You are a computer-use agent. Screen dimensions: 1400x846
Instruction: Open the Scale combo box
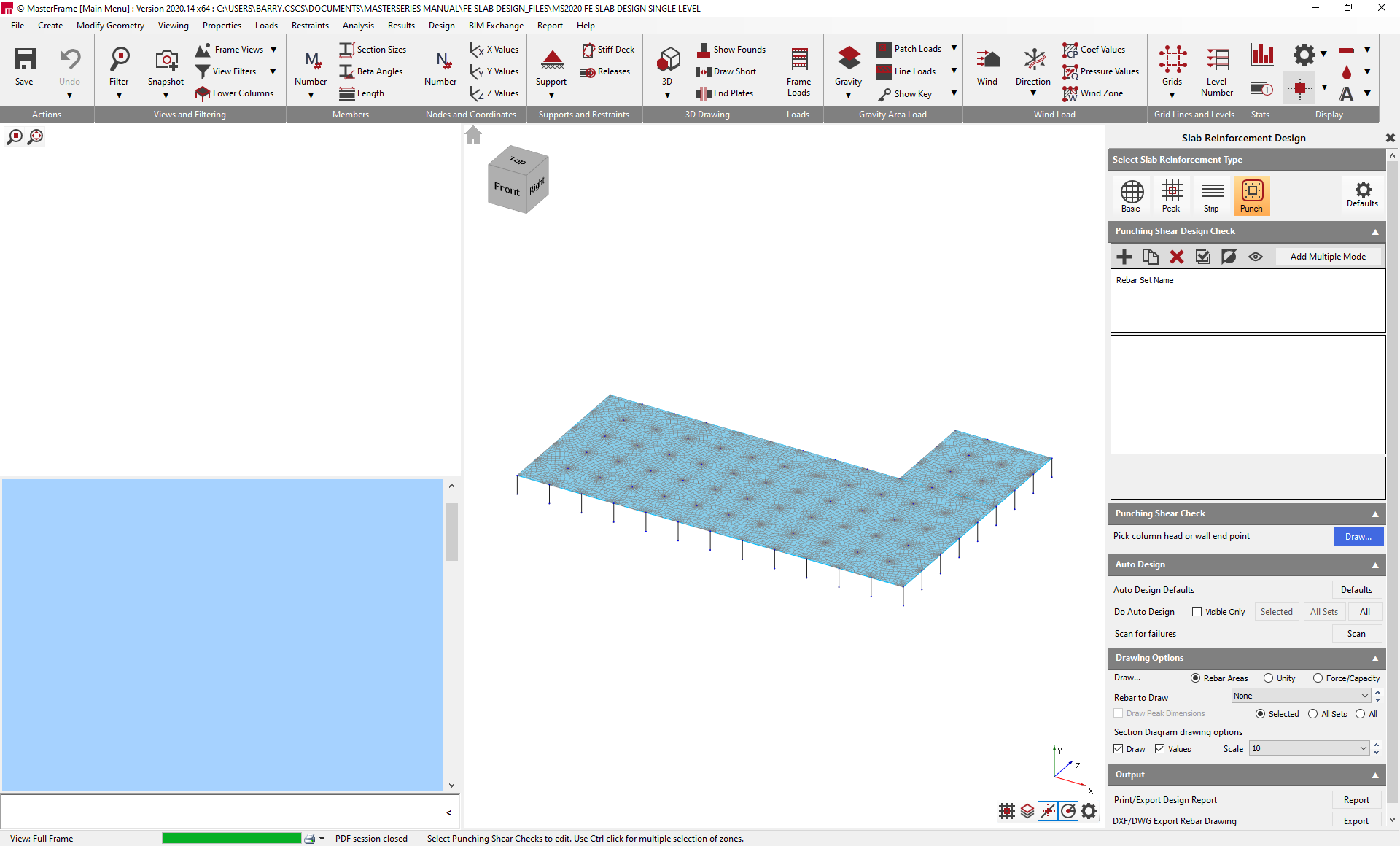(1309, 748)
